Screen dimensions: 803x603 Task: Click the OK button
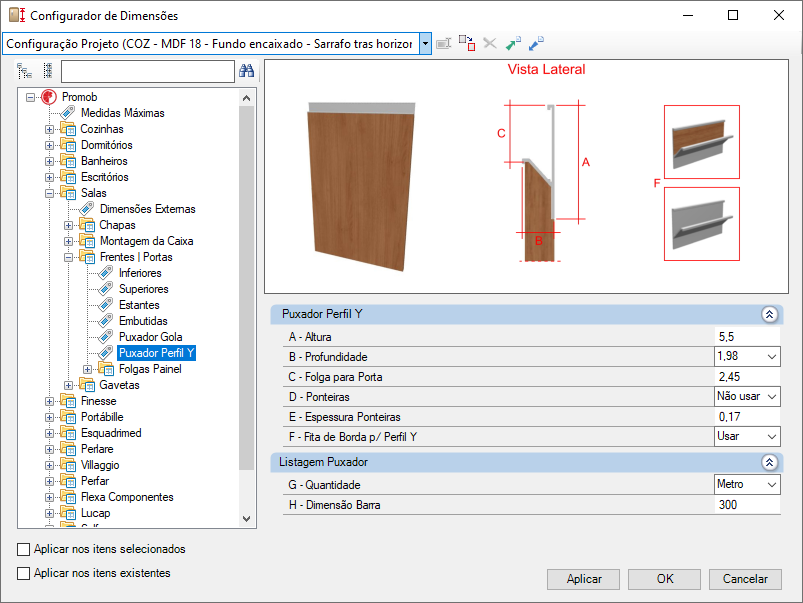point(664,579)
